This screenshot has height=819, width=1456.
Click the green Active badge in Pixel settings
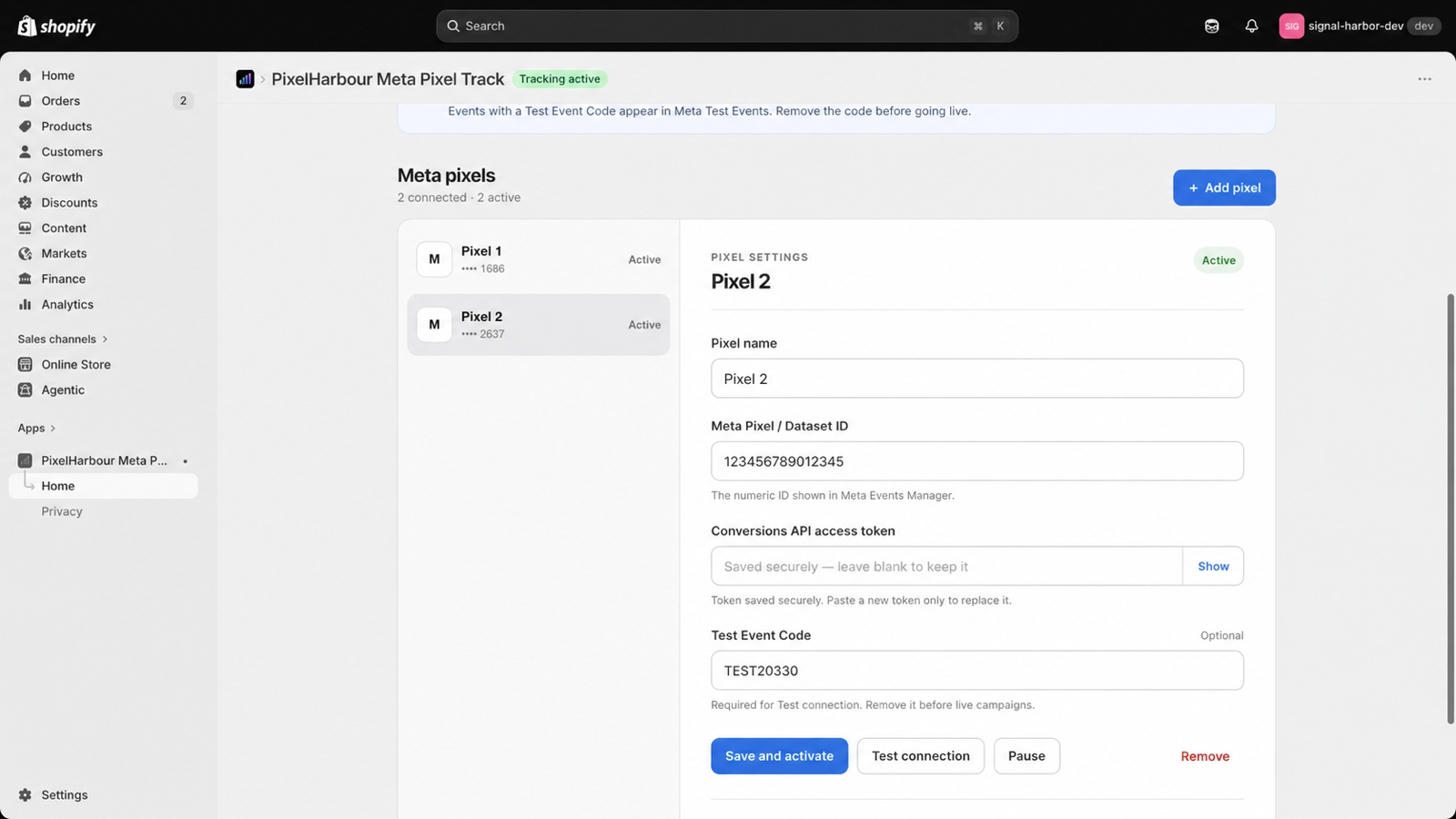point(1218,260)
